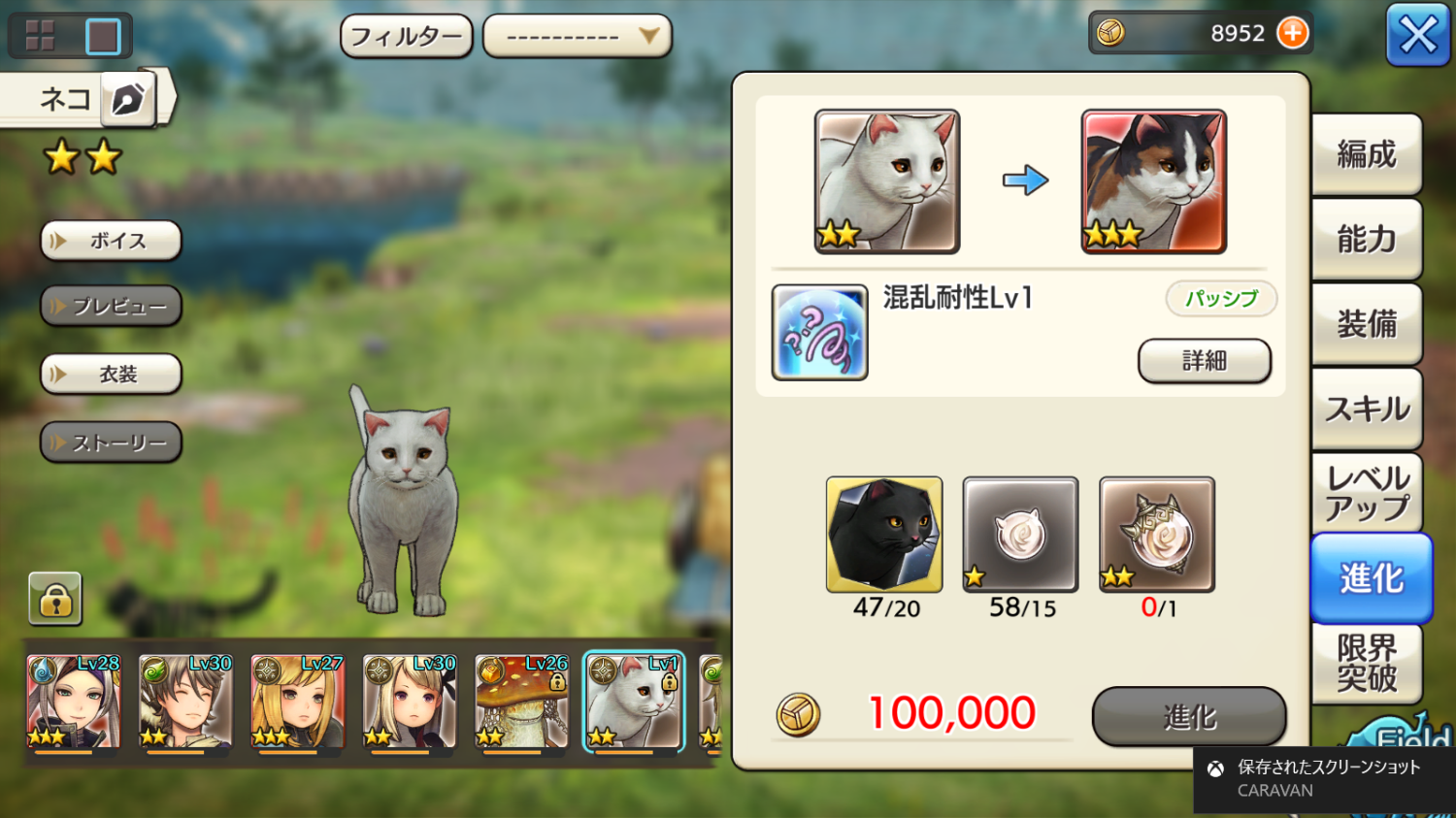Viewport: 1456px width, 818px height.
Task: Click the 詳細 details button
Action: click(x=1204, y=361)
